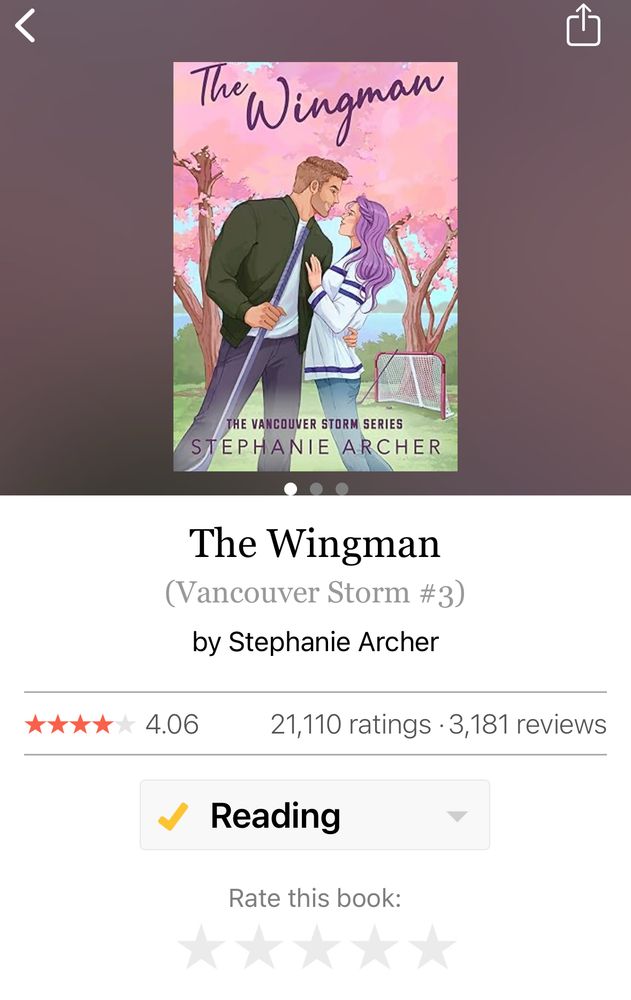Enlarge The Wingman book cover
The height and width of the screenshot is (1000, 631).
(x=315, y=267)
